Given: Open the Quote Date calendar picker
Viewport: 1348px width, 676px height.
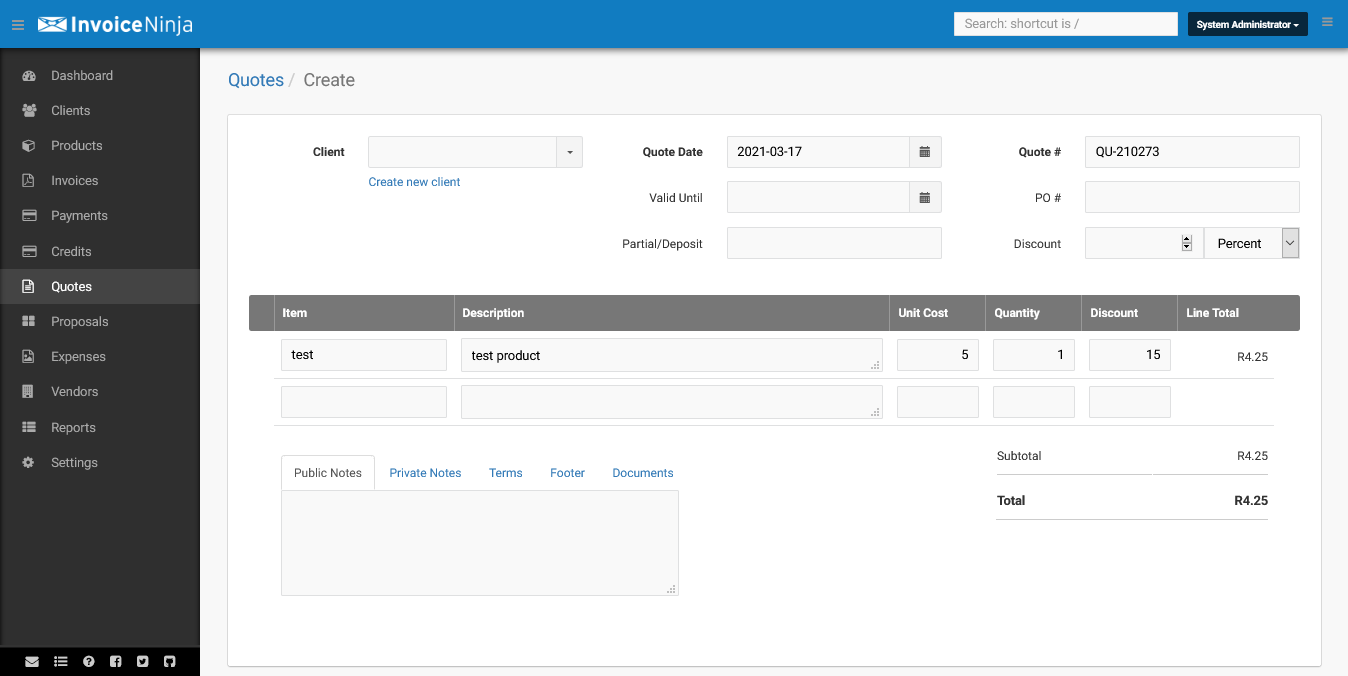Looking at the screenshot, I should 924,151.
